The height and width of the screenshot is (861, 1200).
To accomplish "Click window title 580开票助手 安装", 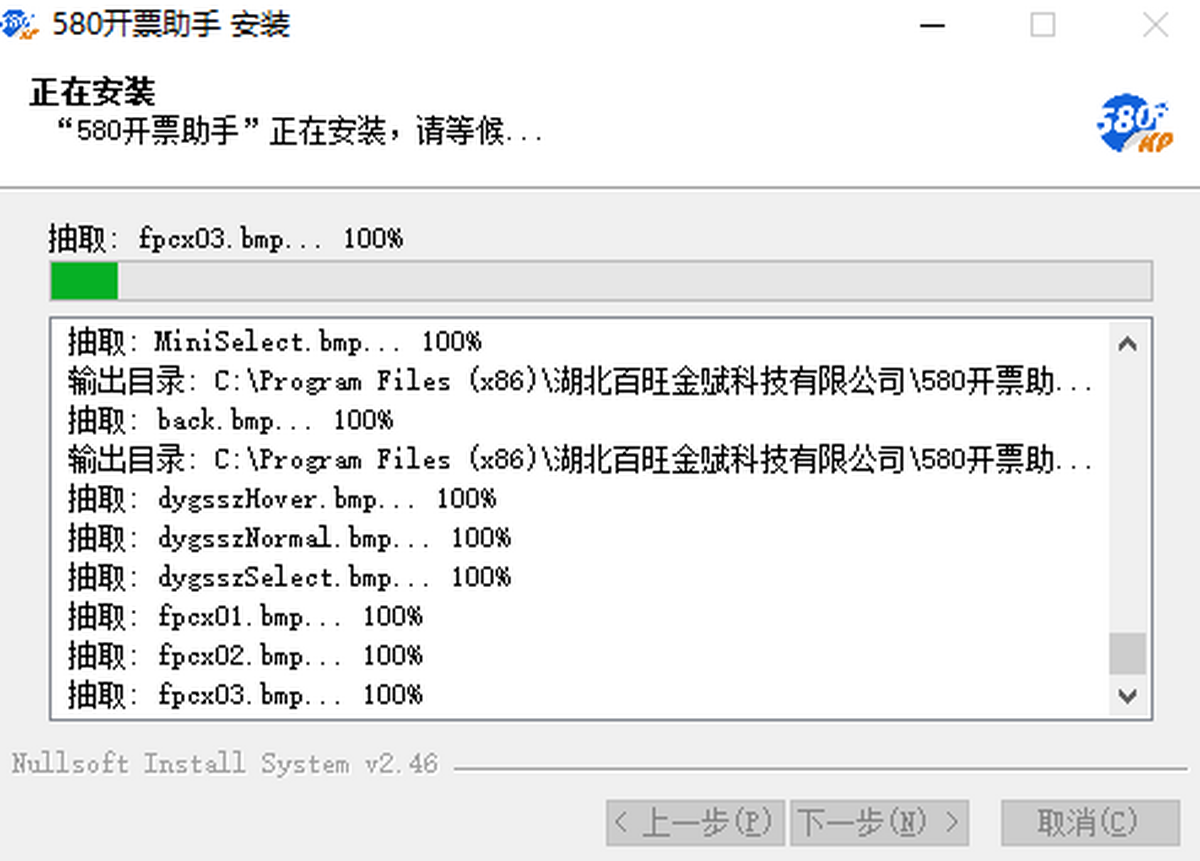I will (x=170, y=24).
